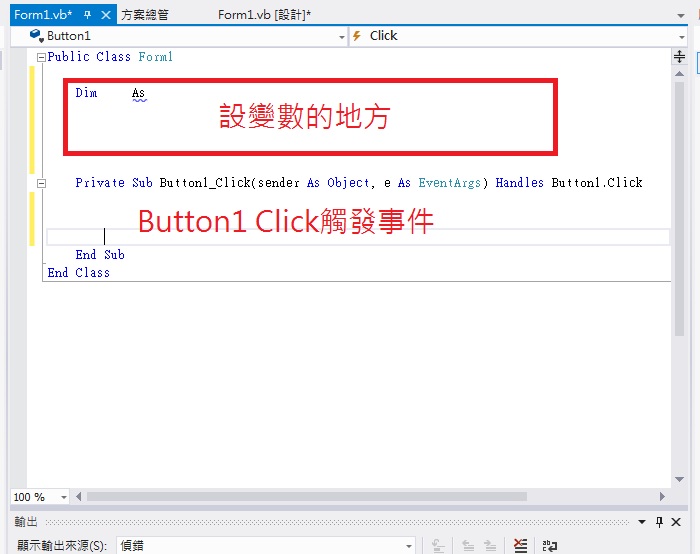Click Button1_Click in the Sub declaration

(x=205, y=183)
